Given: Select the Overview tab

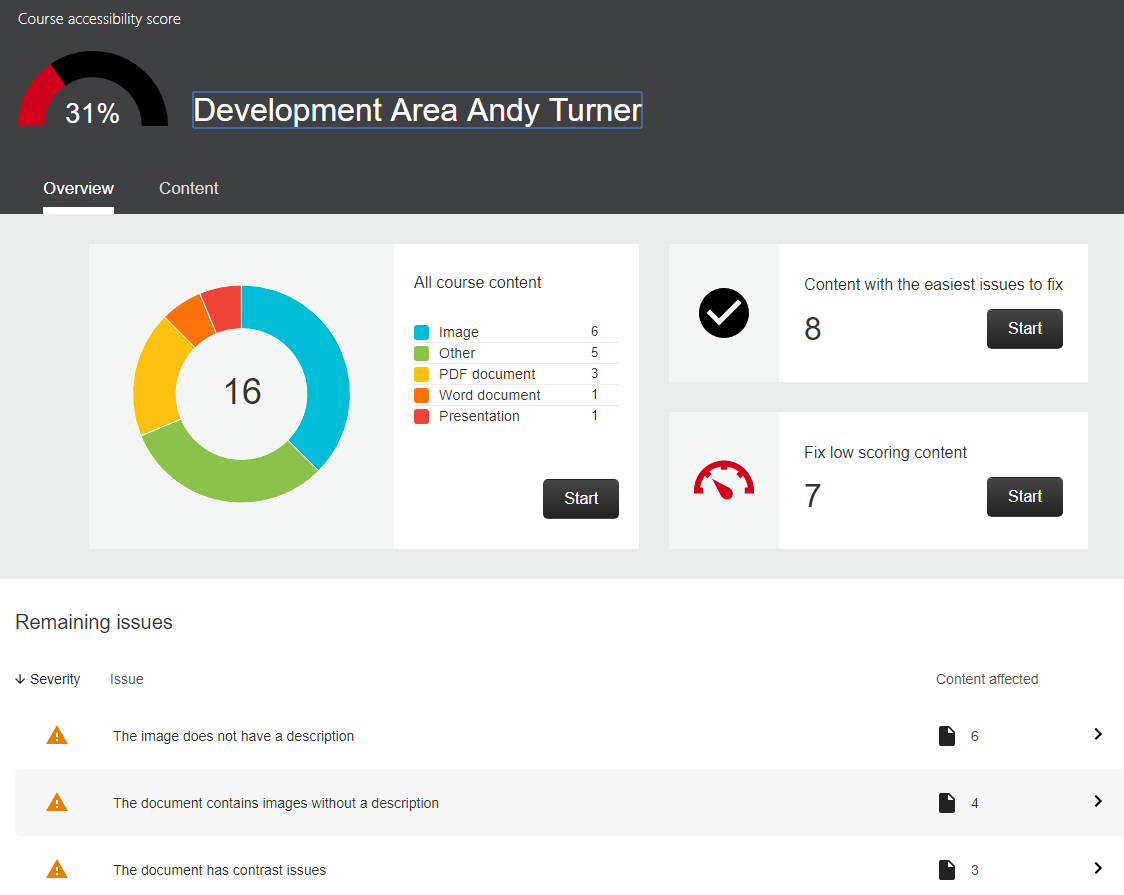Looking at the screenshot, I should (x=78, y=188).
